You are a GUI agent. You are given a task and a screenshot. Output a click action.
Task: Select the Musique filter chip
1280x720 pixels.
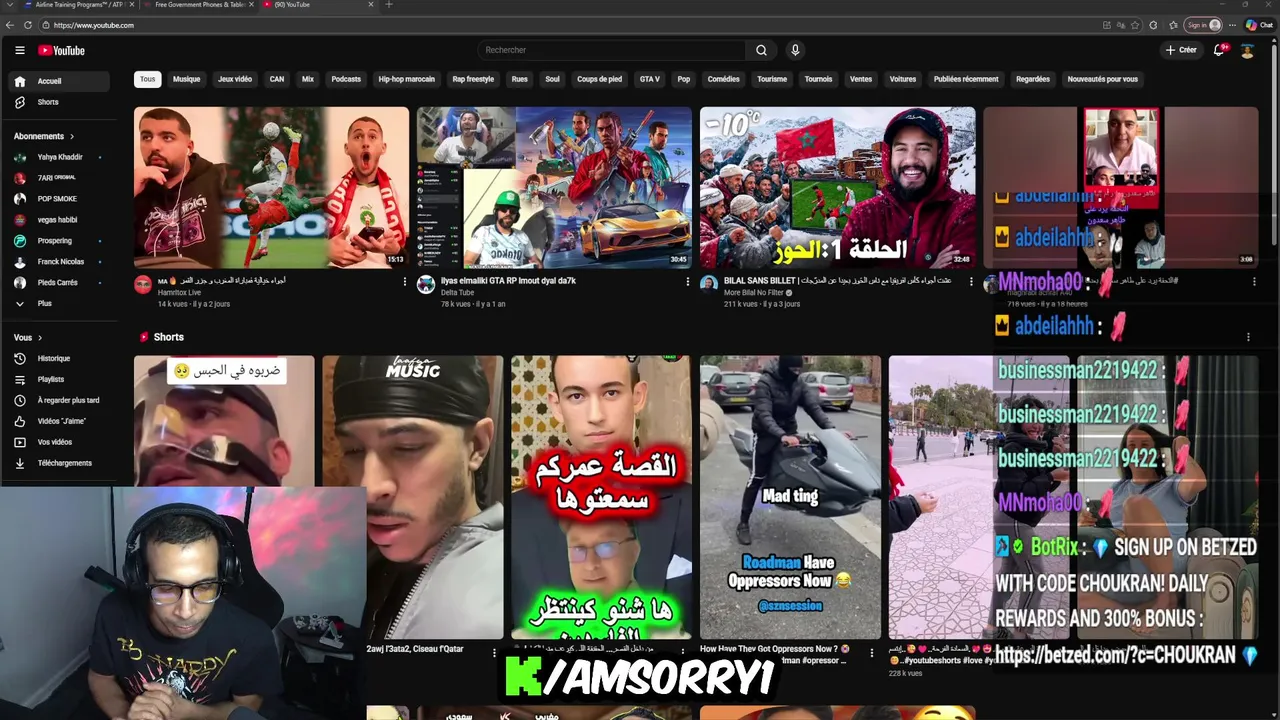187,79
